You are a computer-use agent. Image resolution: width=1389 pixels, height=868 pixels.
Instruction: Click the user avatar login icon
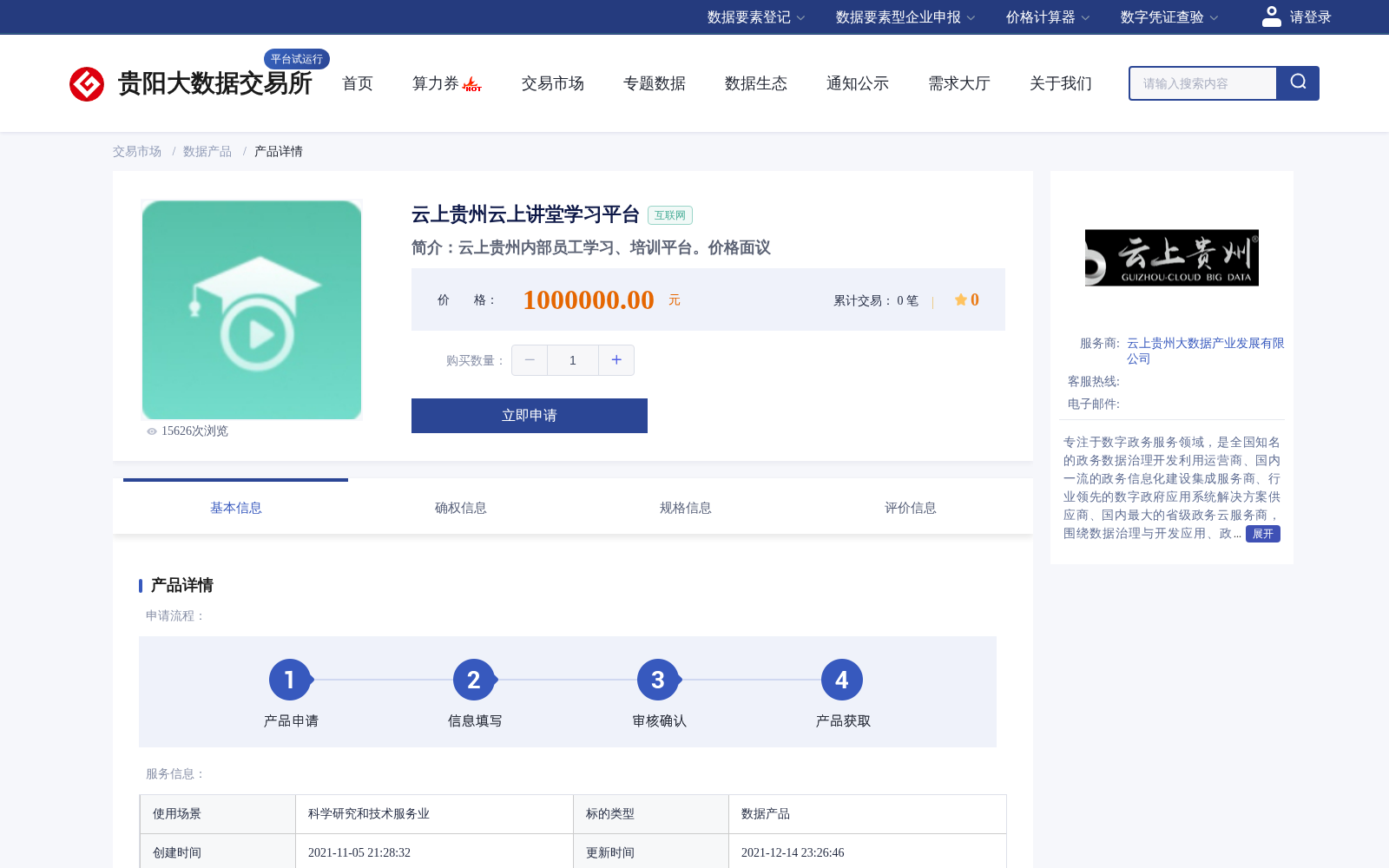pyautogui.click(x=1272, y=16)
